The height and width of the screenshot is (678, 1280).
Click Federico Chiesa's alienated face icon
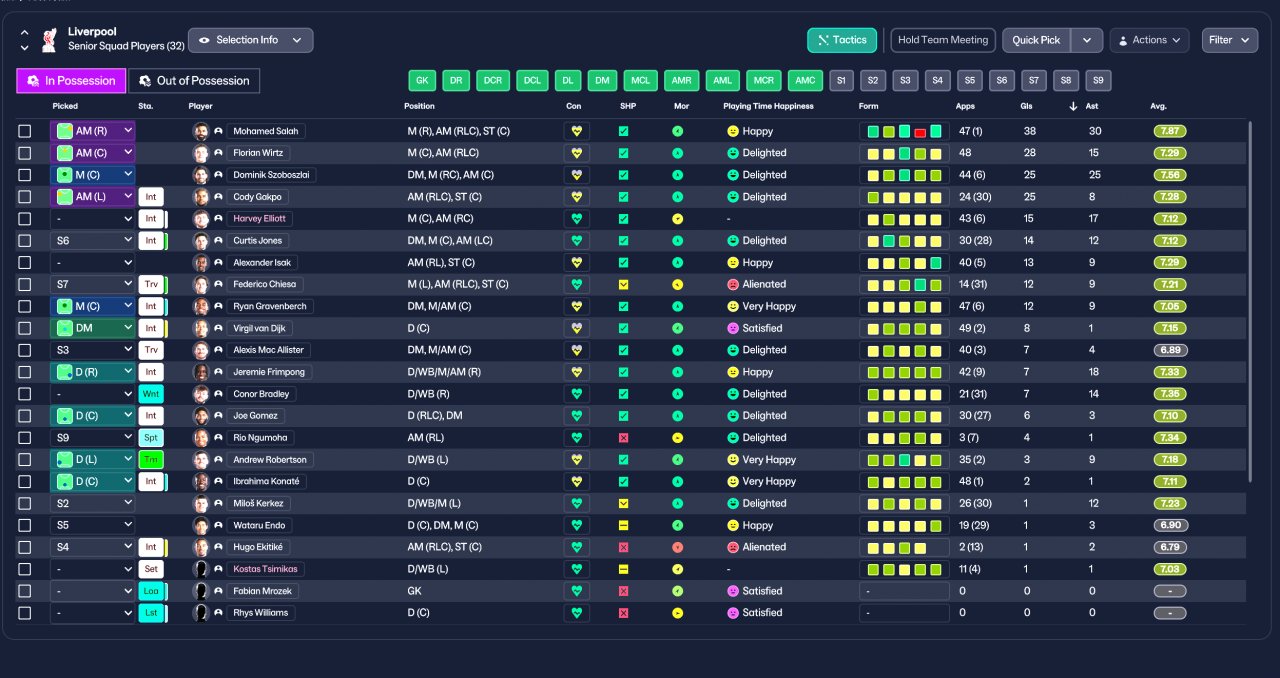tap(732, 285)
